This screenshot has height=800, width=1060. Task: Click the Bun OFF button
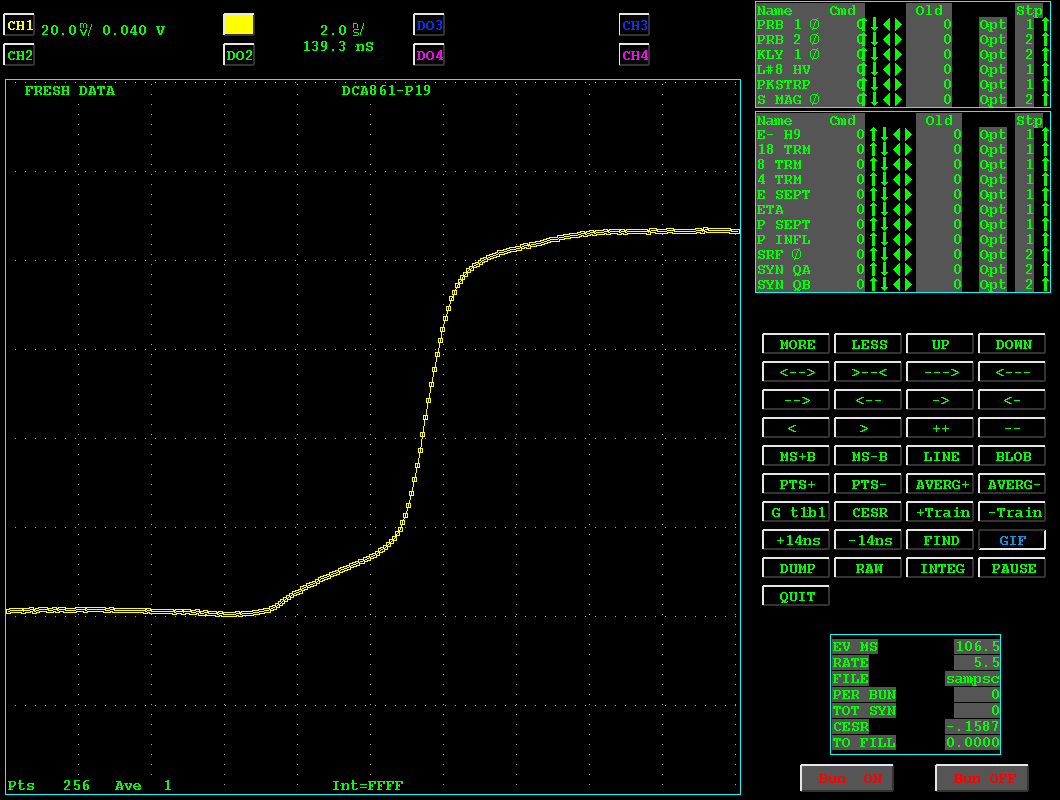982,778
